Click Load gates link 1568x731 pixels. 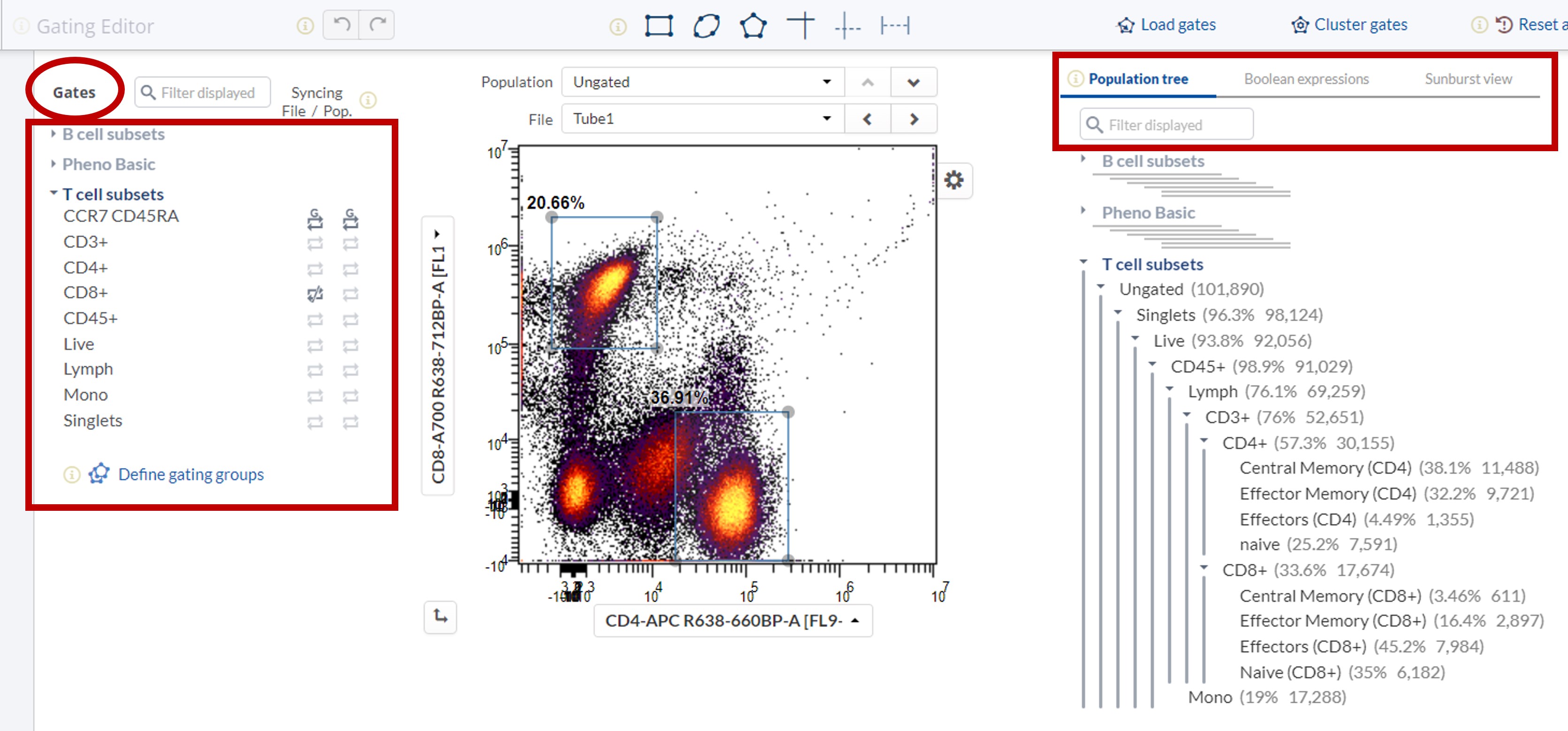[1166, 25]
